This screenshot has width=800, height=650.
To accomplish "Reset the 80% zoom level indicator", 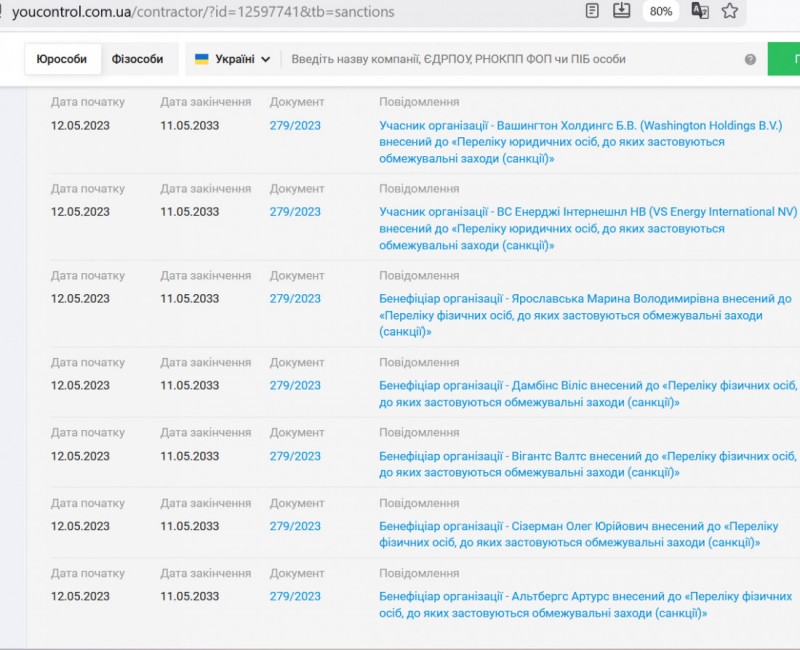I will click(660, 11).
